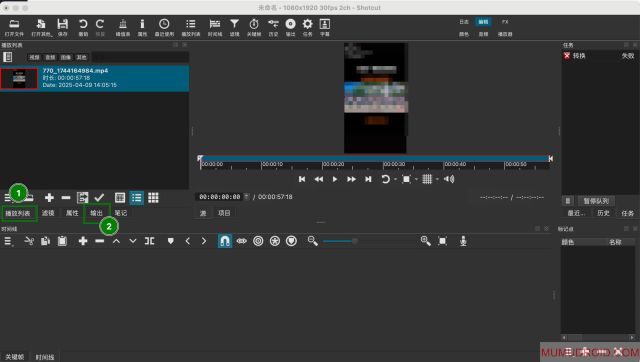This screenshot has height=362, width=640.
Task: Click the Redo arrow in the main toolbar
Action: [x=100, y=24]
